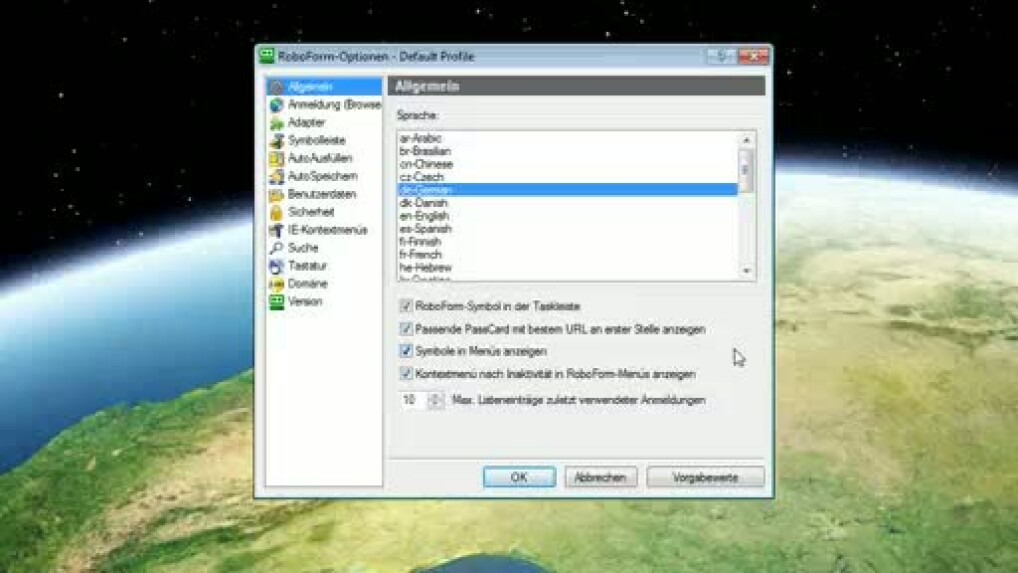Select the Symbolleiste icon in sidebar
This screenshot has height=573, width=1018.
(276, 141)
